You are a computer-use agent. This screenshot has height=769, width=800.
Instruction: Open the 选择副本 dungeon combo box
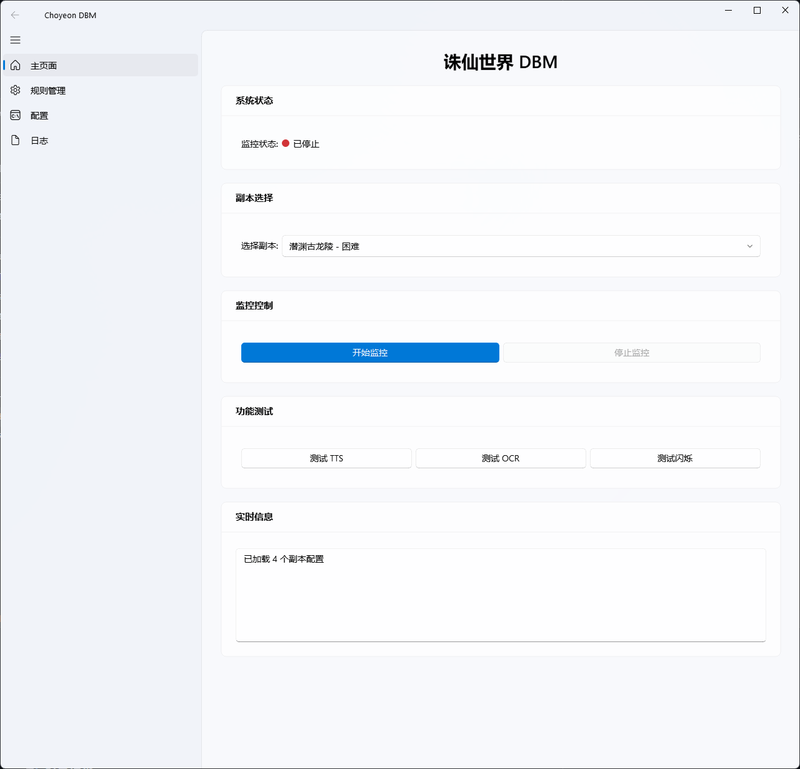521,246
